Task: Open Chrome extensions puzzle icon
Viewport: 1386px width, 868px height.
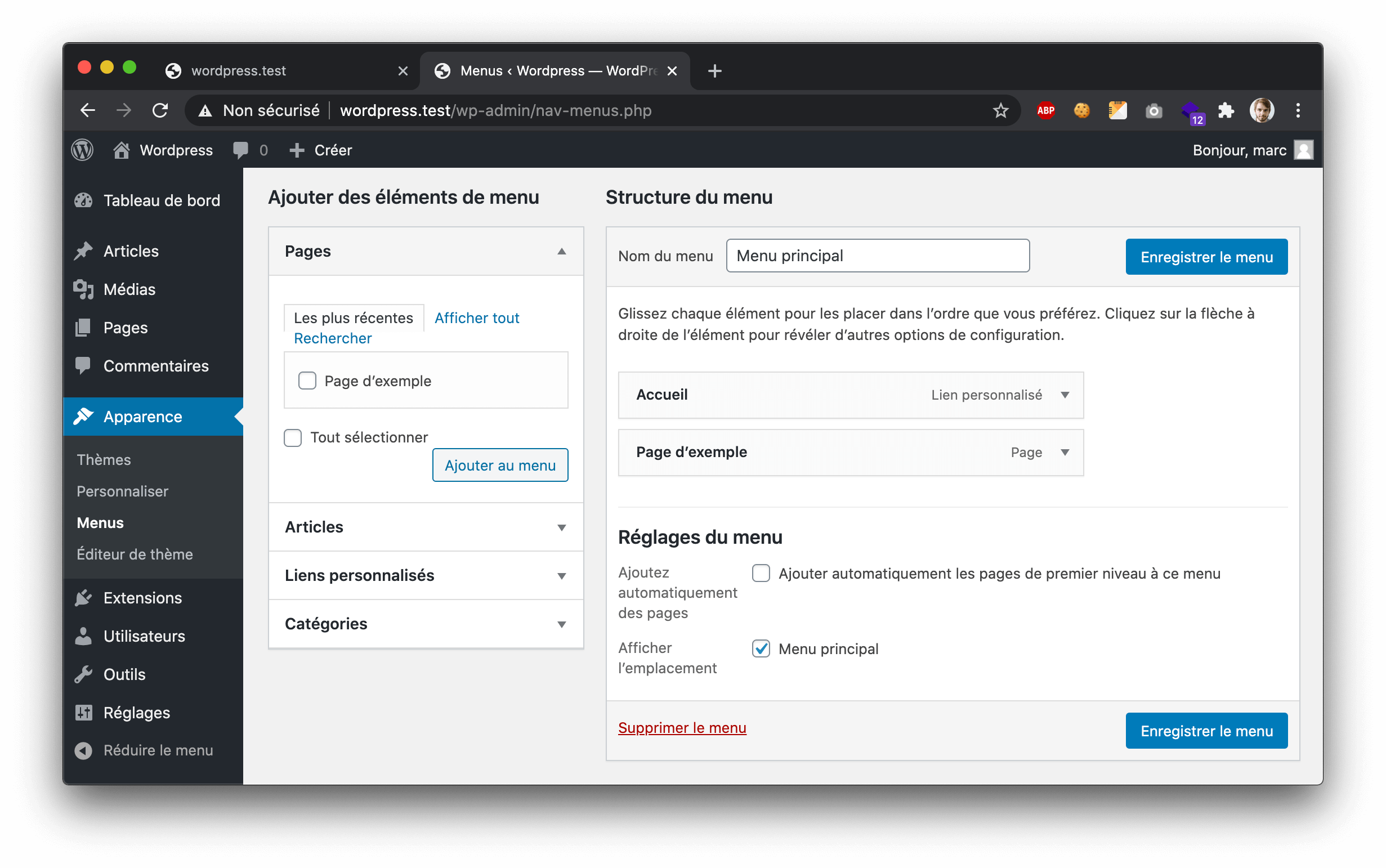Action: click(1225, 110)
